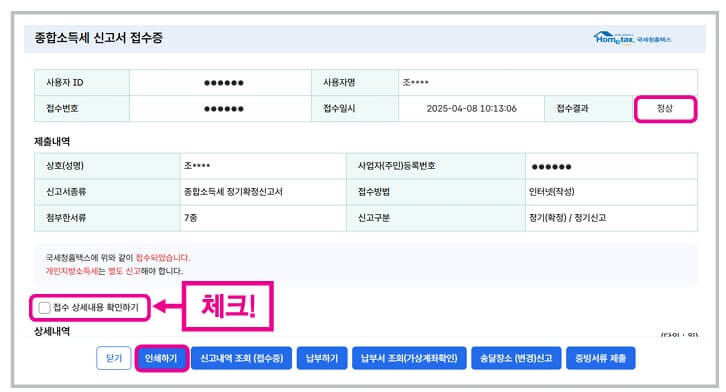Check the 접수 상세내용 확인하기 checkbox

coord(44,308)
